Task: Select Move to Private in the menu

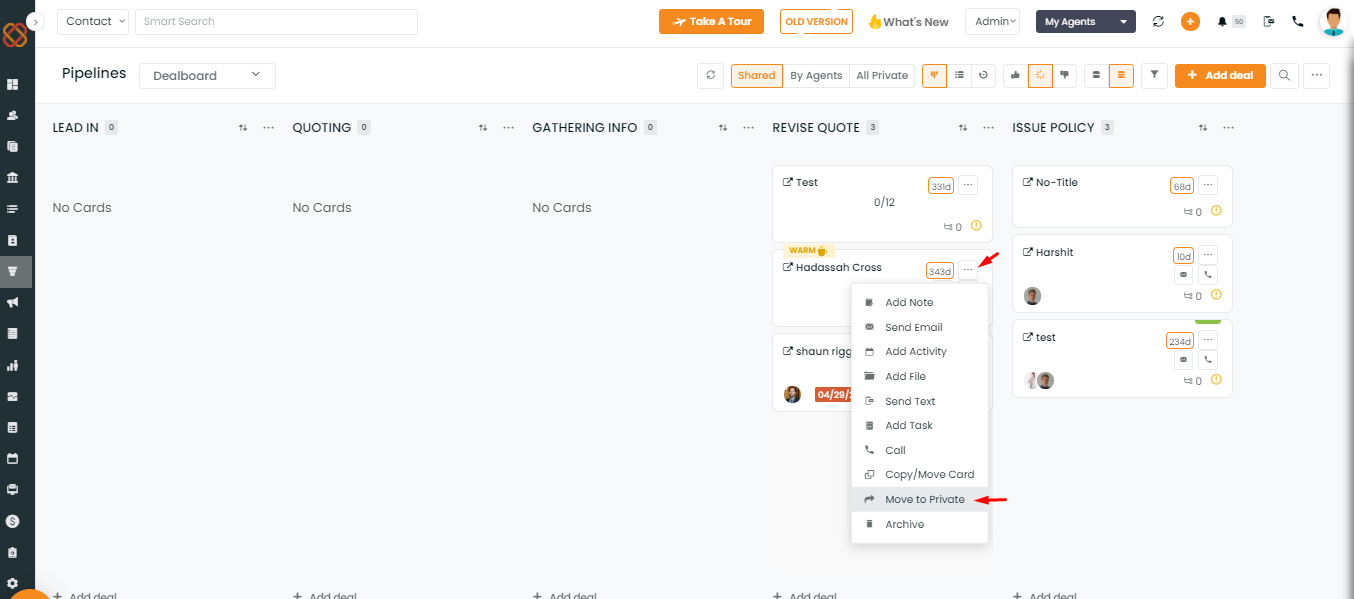Action: click(920, 500)
